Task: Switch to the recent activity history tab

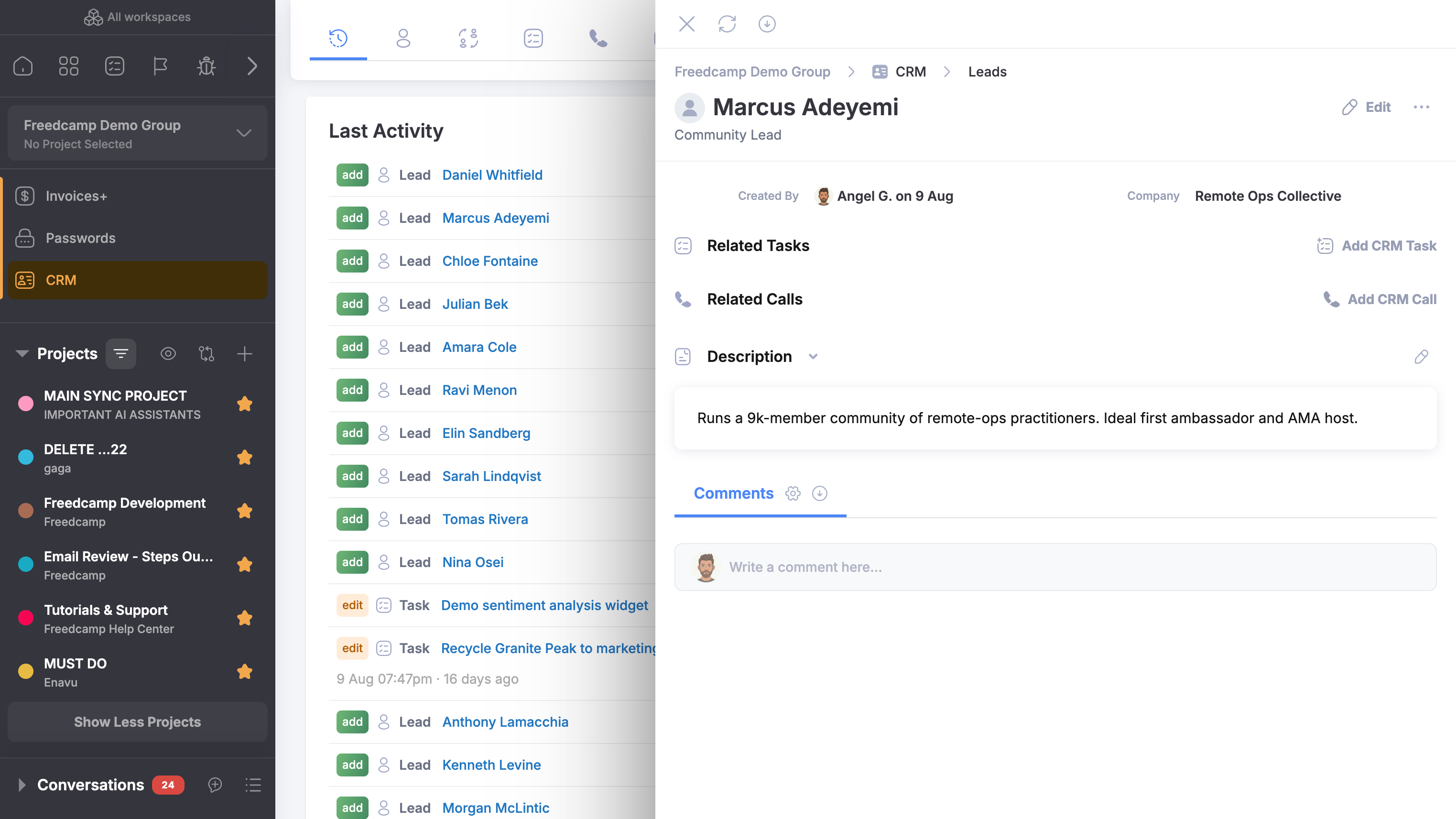Action: tap(338, 38)
